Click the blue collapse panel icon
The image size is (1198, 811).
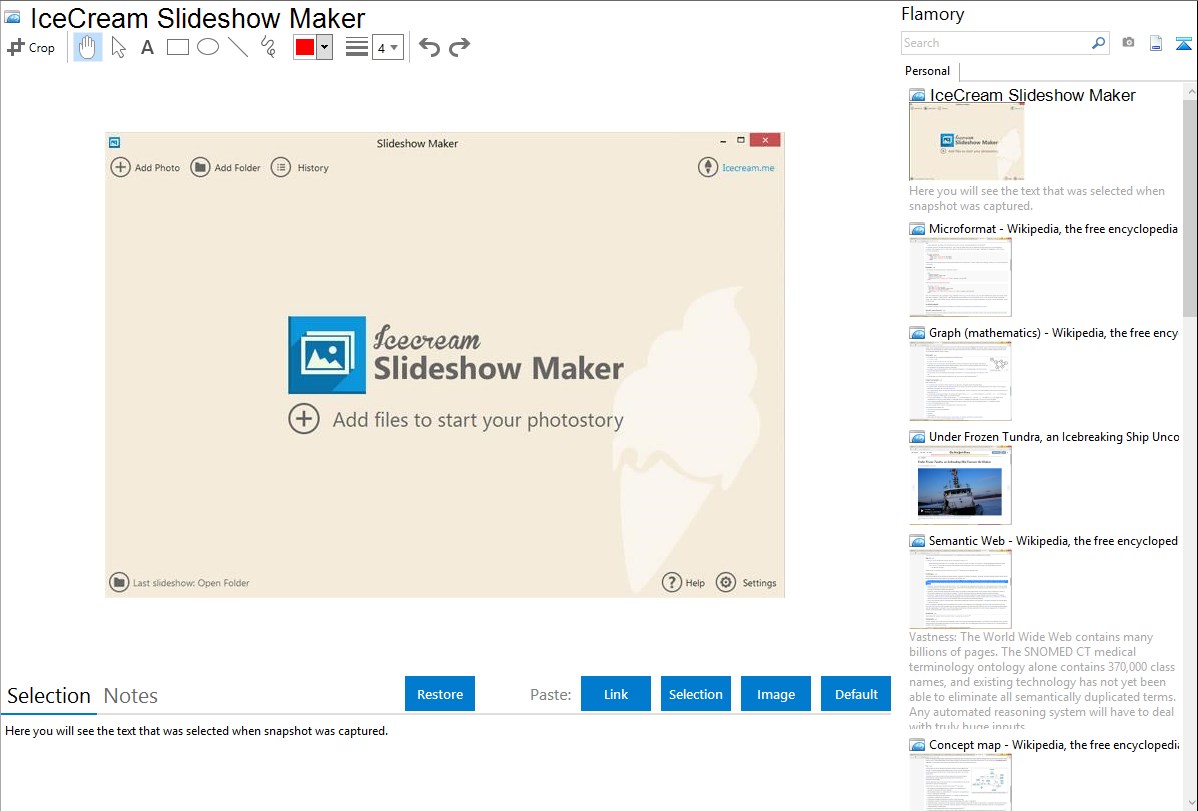pos(1183,43)
